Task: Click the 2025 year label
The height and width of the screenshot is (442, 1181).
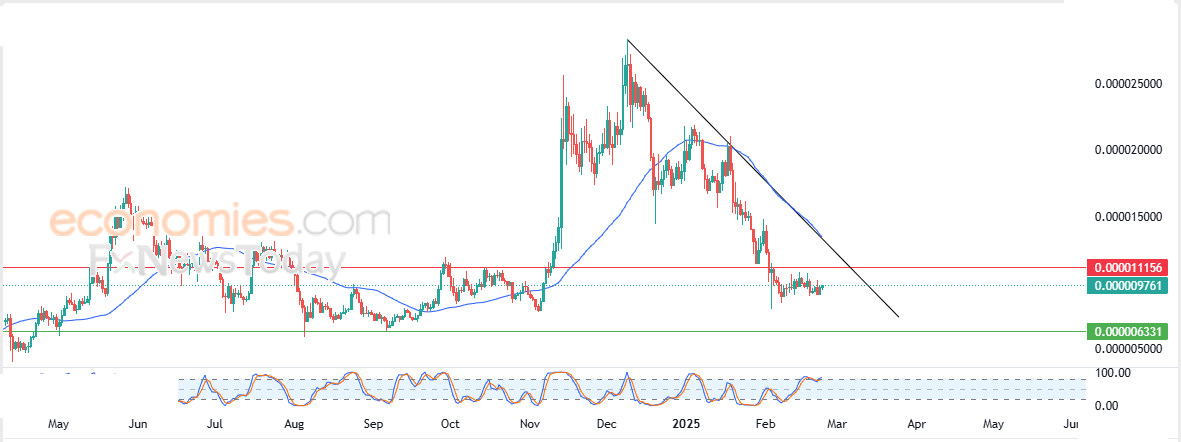Action: [x=687, y=424]
